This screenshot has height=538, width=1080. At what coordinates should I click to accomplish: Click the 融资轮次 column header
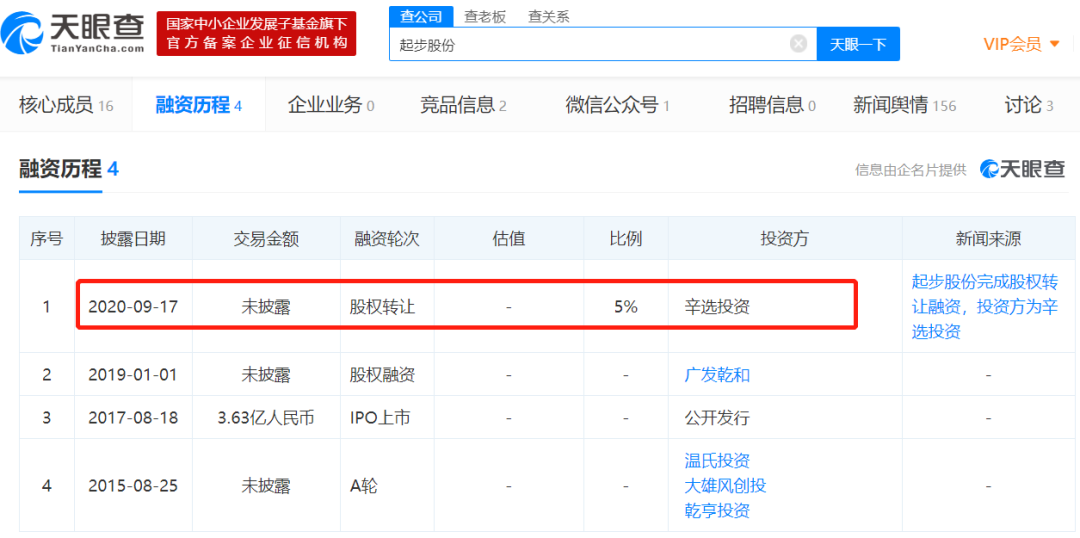pyautogui.click(x=387, y=239)
